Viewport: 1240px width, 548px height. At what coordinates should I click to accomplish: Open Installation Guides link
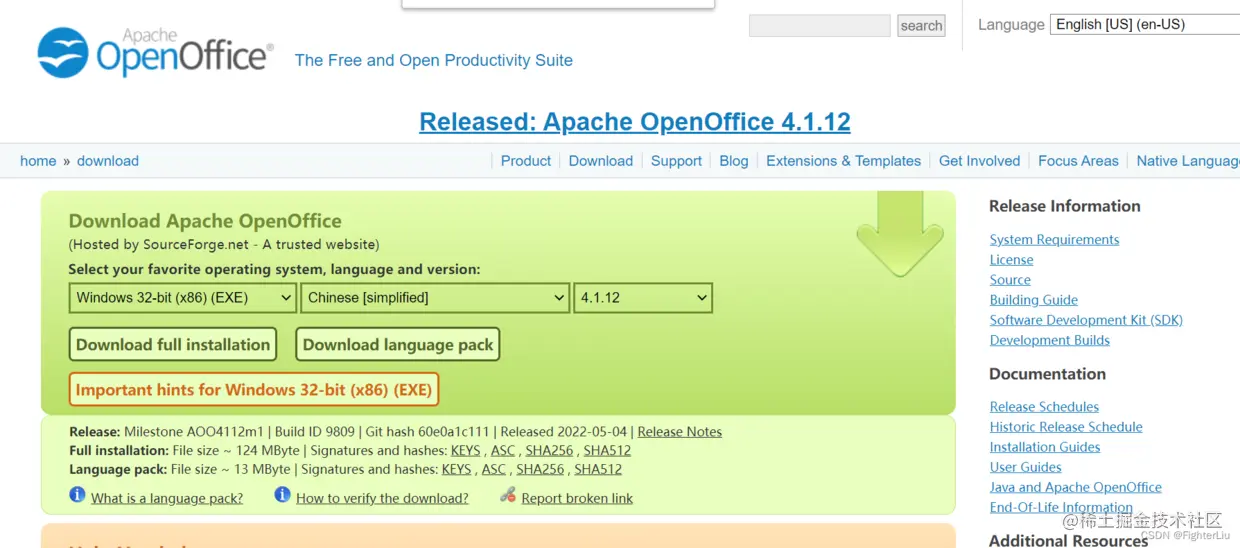click(1045, 447)
